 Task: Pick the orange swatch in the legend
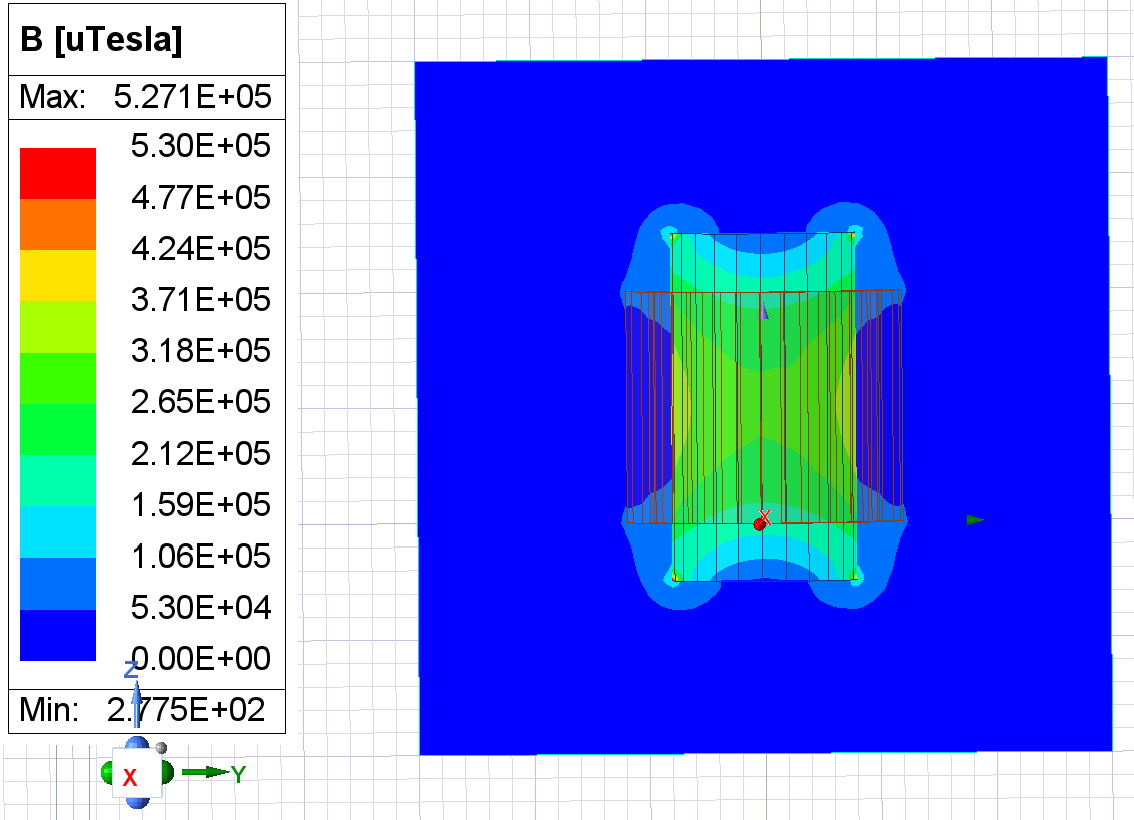tap(58, 224)
